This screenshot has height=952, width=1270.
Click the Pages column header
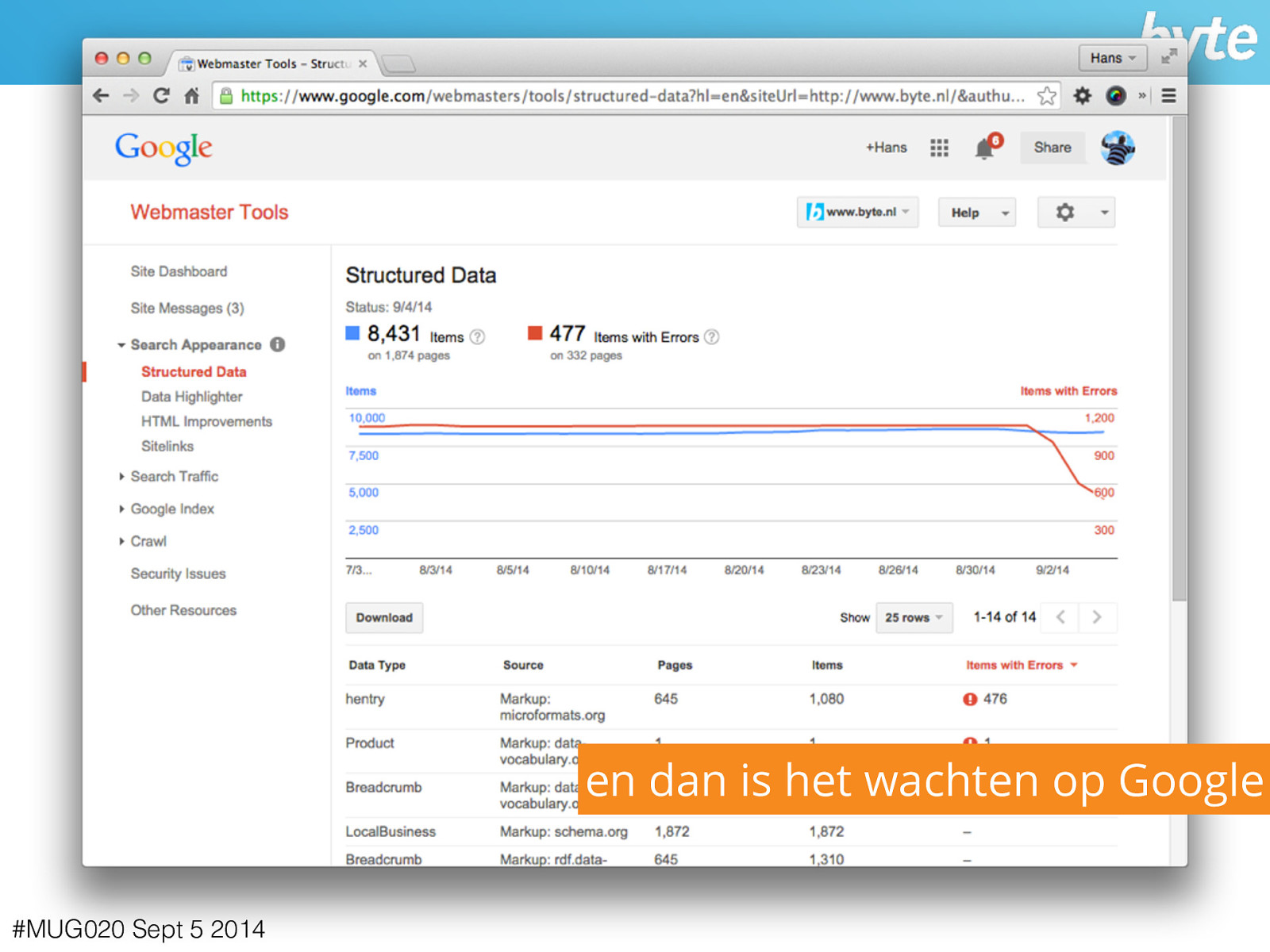pyautogui.click(x=675, y=665)
